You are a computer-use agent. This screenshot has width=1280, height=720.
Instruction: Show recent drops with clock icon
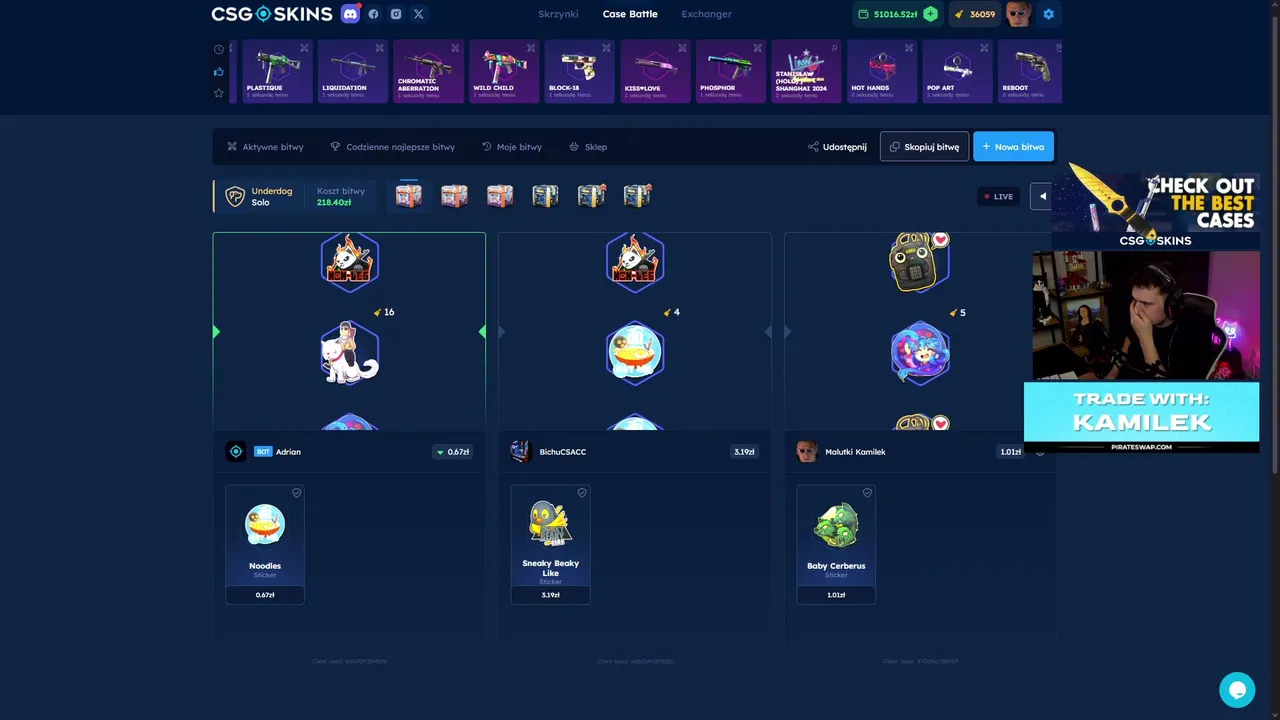[219, 49]
